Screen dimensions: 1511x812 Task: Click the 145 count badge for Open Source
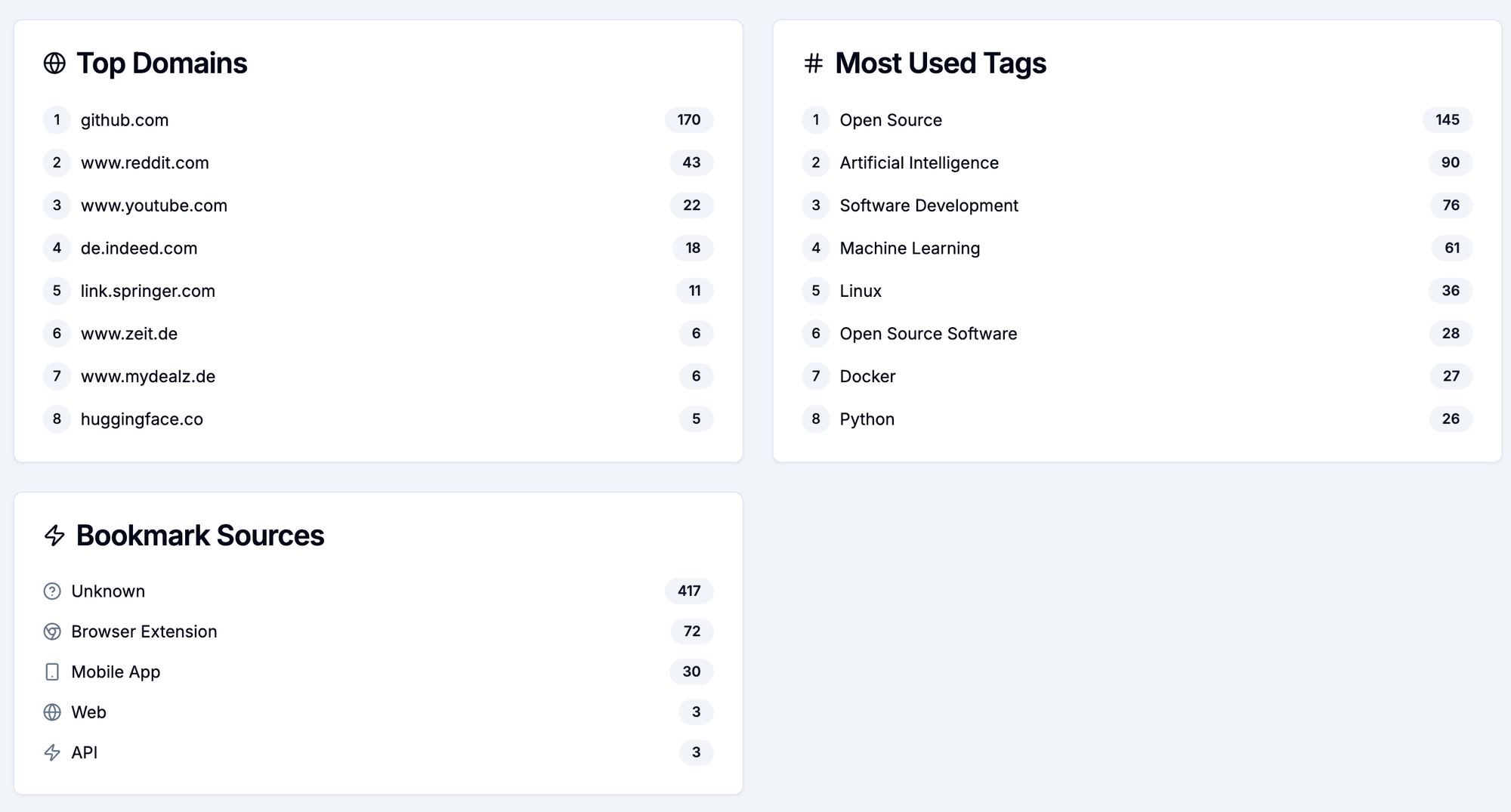click(x=1447, y=120)
